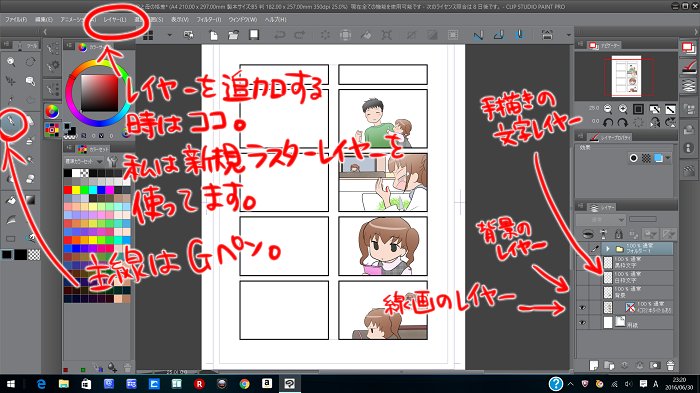
Task: Open CLIP STUDIO grid icon in command bar
Action: pos(148,35)
